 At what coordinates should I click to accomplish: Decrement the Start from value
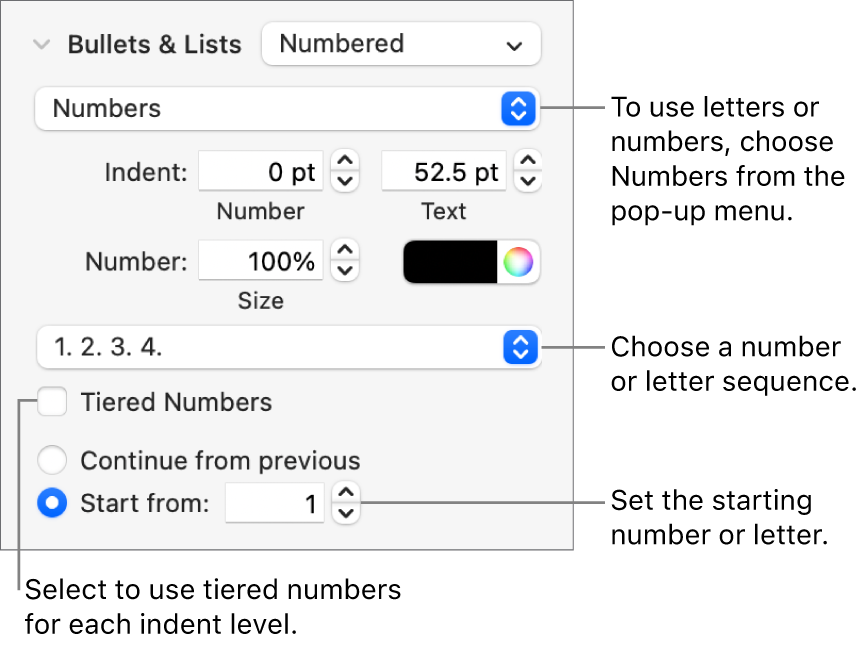coord(344,513)
